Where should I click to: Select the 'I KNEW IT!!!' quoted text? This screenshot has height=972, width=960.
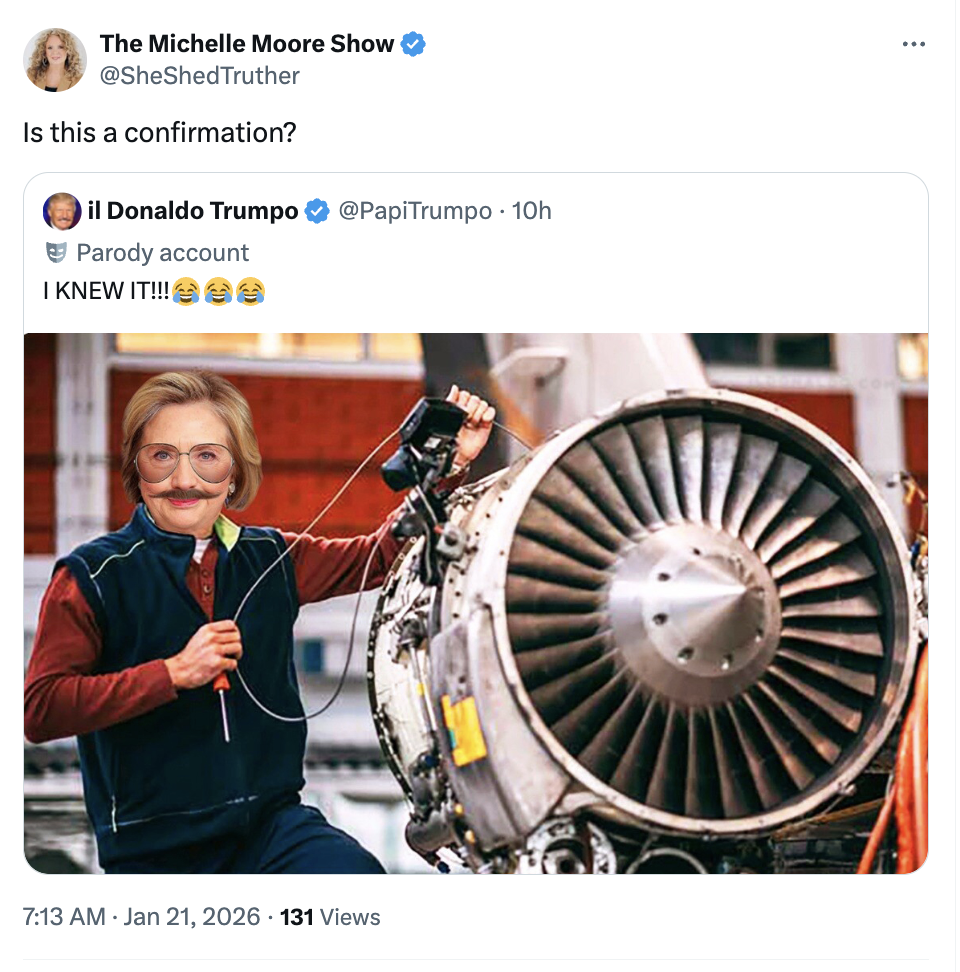[x=106, y=292]
